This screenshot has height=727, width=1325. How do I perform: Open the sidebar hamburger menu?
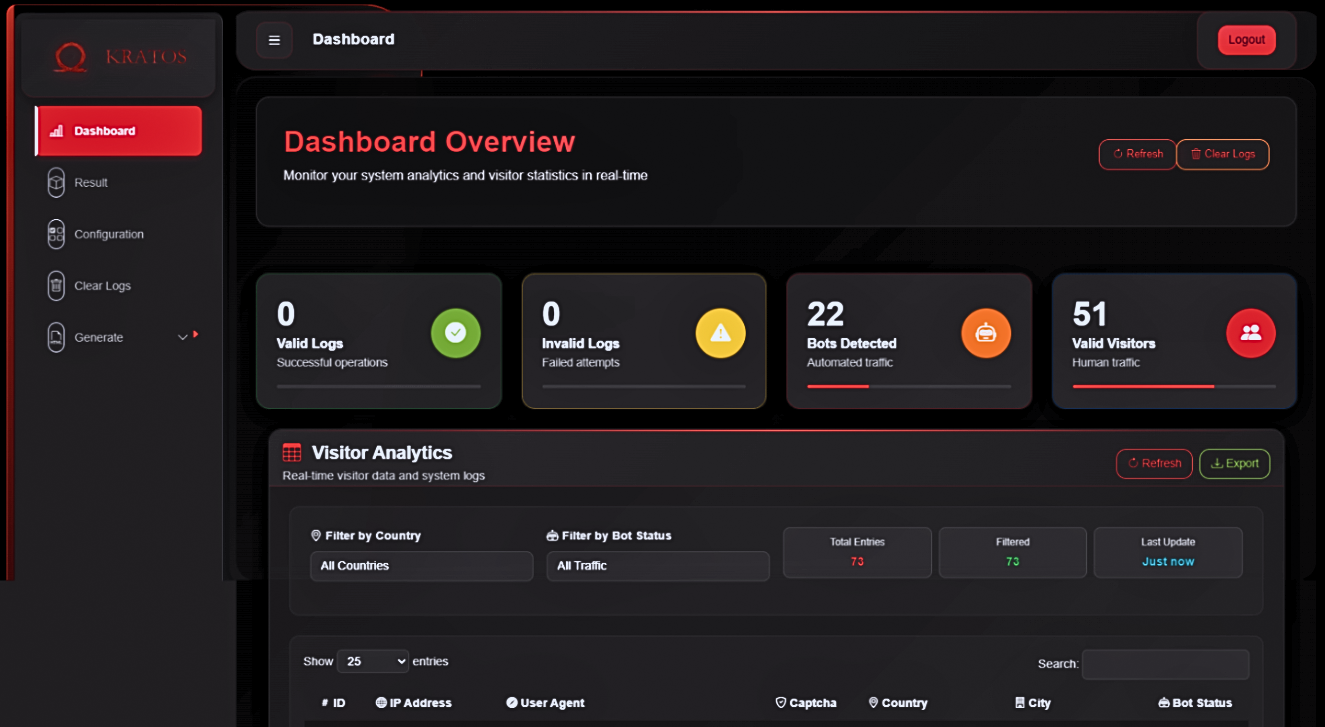click(273, 39)
